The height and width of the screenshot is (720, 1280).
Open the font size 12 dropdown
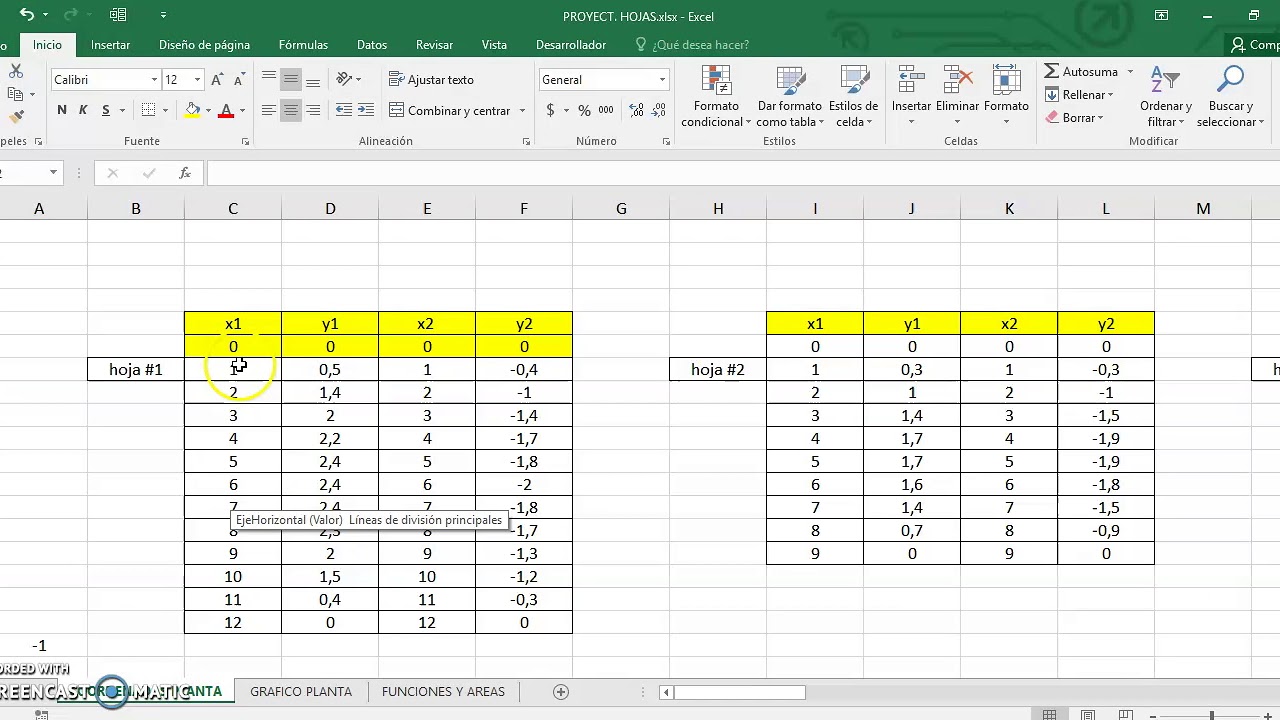197,80
